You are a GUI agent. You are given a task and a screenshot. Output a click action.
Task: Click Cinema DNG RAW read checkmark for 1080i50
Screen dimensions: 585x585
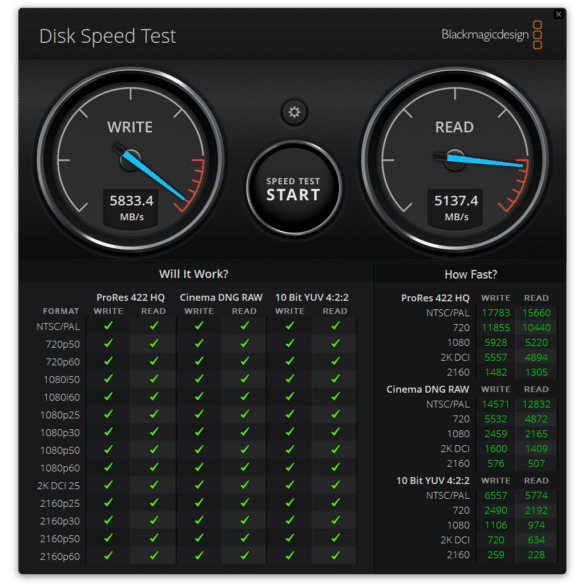click(245, 379)
